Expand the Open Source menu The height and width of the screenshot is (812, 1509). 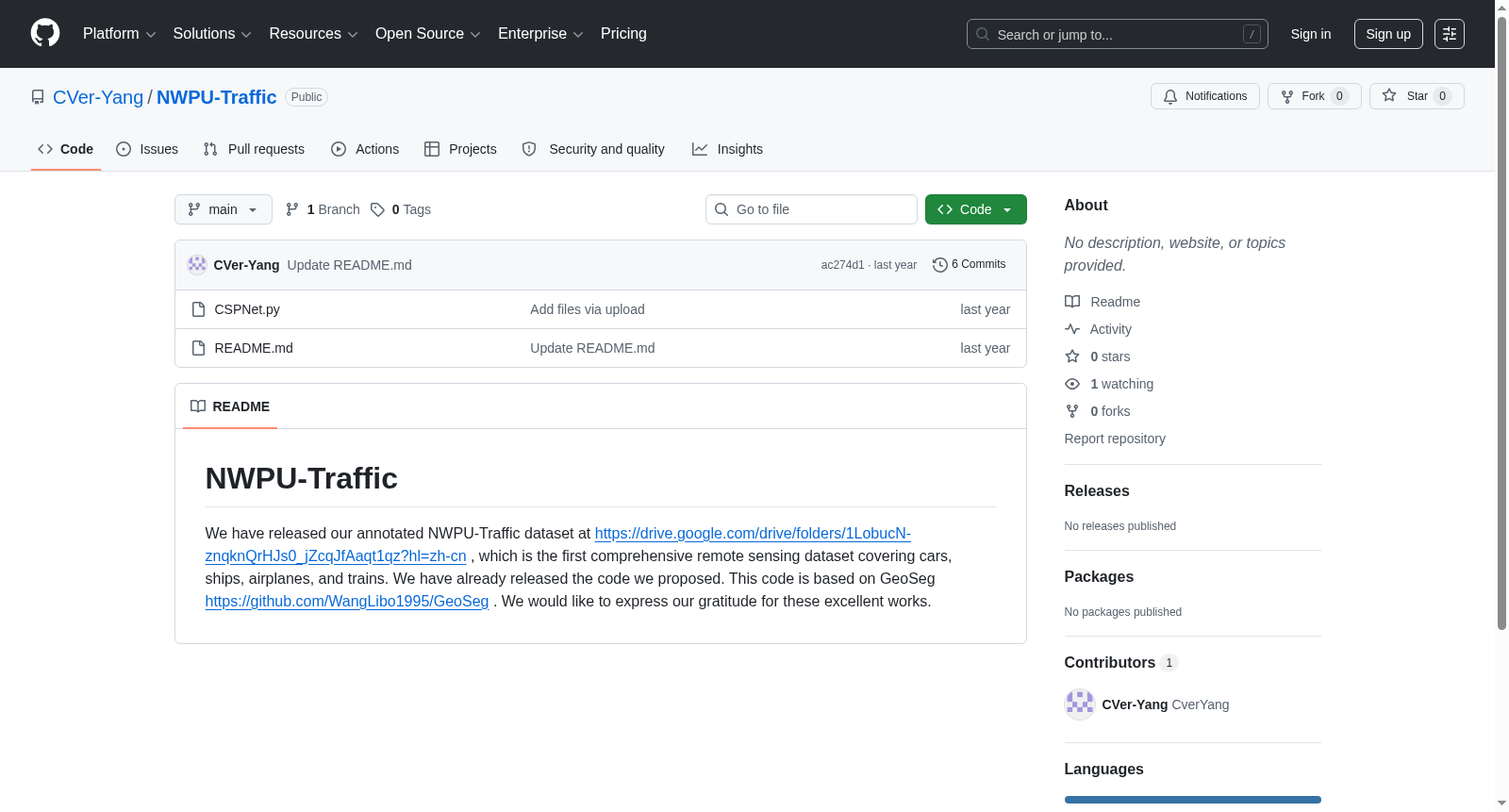tap(427, 34)
